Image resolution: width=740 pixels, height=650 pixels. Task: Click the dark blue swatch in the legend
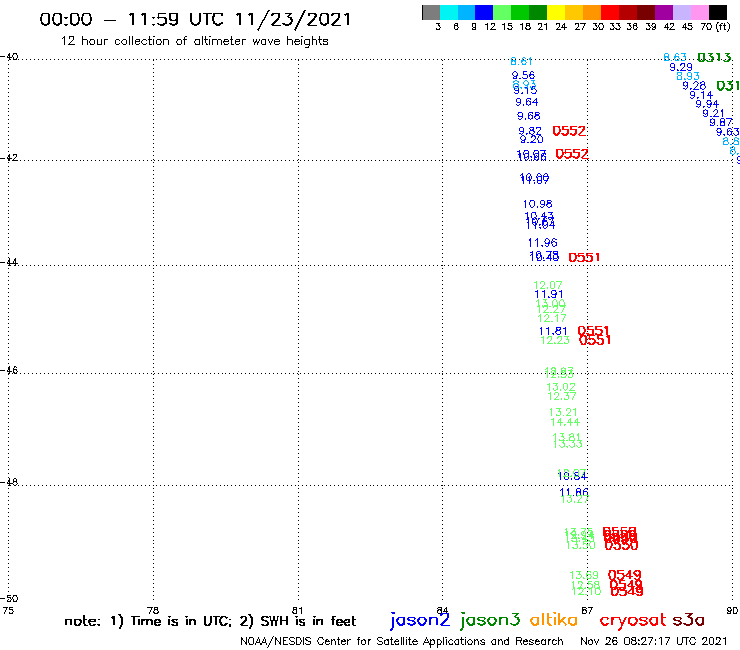coord(484,12)
